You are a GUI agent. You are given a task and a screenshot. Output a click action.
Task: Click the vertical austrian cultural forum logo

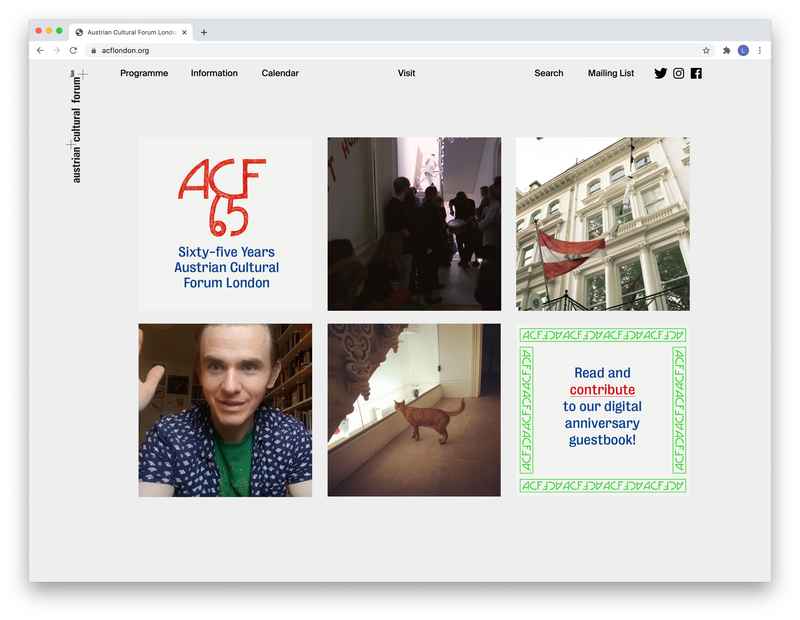pos(76,127)
